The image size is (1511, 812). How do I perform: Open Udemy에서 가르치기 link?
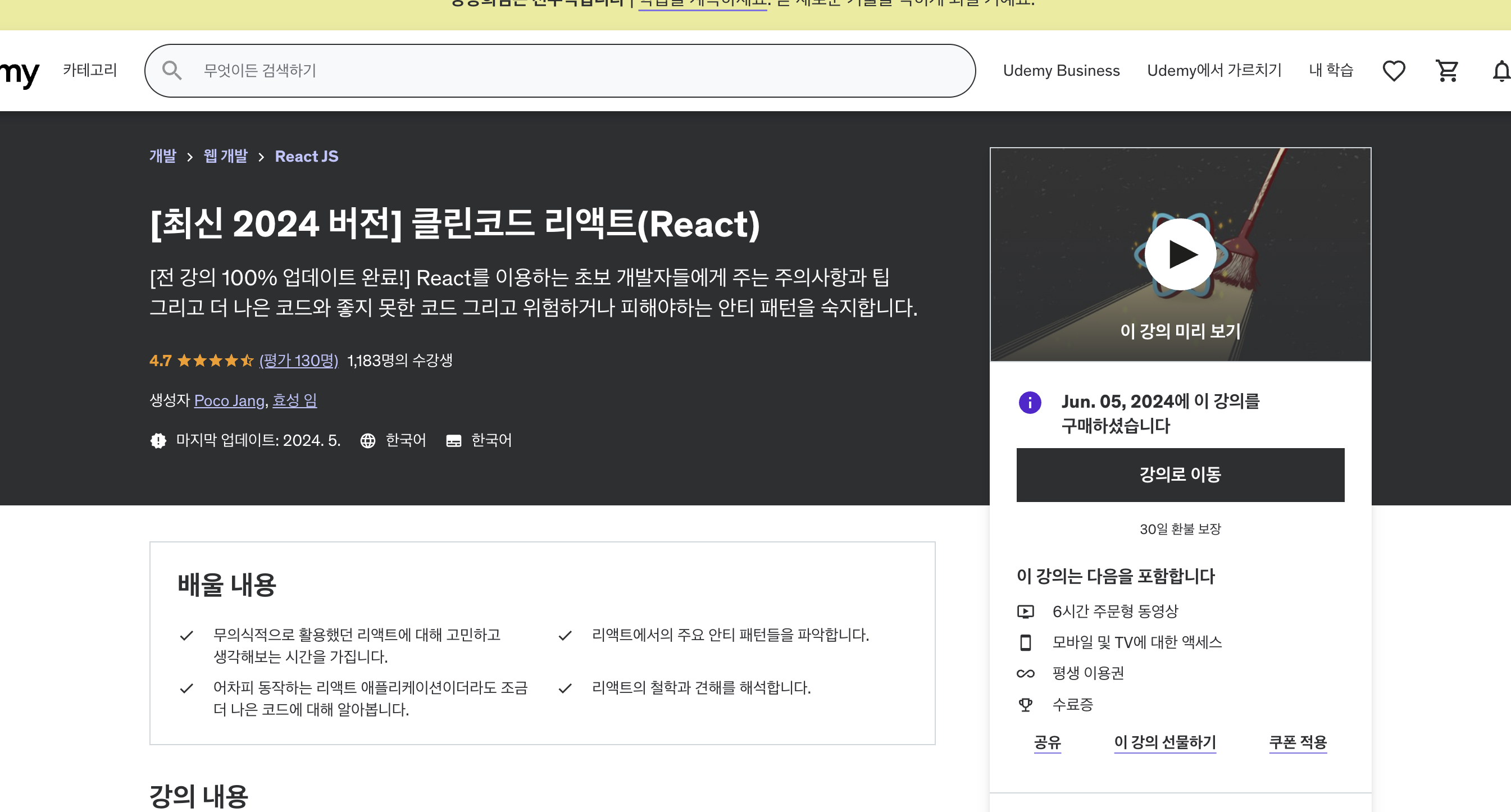1214,70
